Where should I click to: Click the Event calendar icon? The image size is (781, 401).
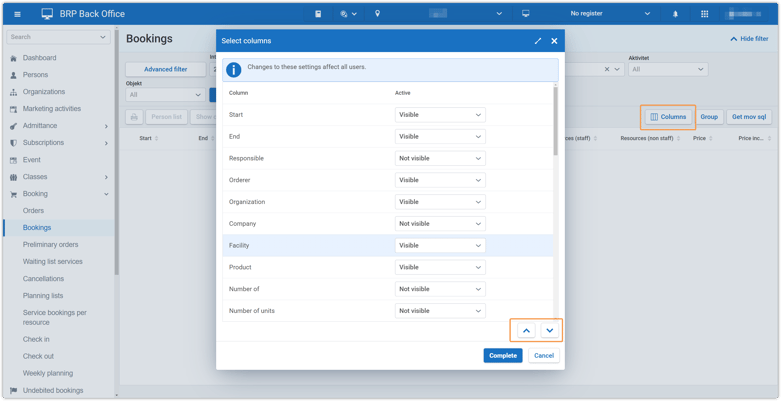pos(13,160)
